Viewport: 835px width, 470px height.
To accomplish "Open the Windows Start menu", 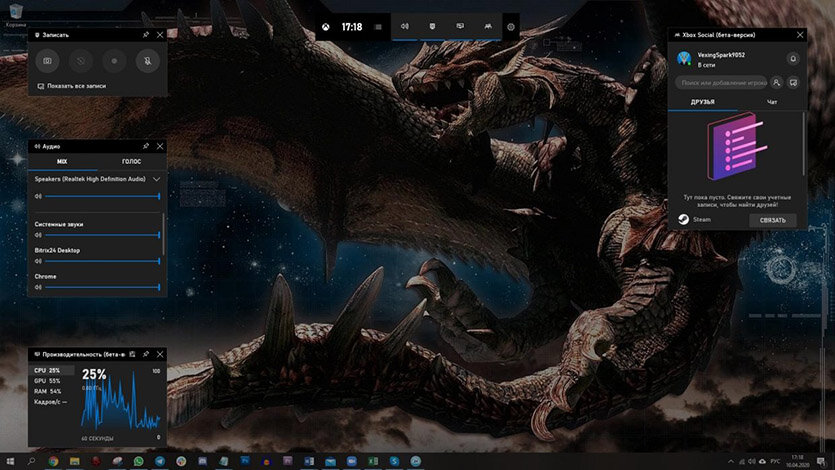I will pyautogui.click(x=10, y=461).
